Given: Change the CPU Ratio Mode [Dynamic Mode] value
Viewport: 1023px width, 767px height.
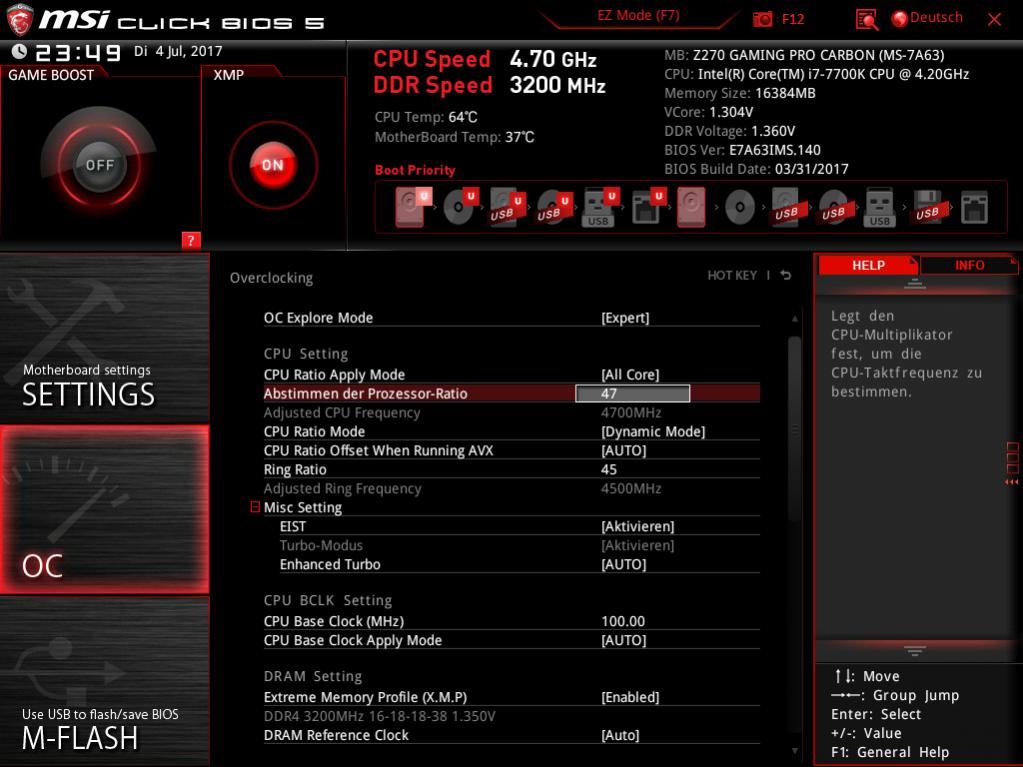Looking at the screenshot, I should click(653, 431).
